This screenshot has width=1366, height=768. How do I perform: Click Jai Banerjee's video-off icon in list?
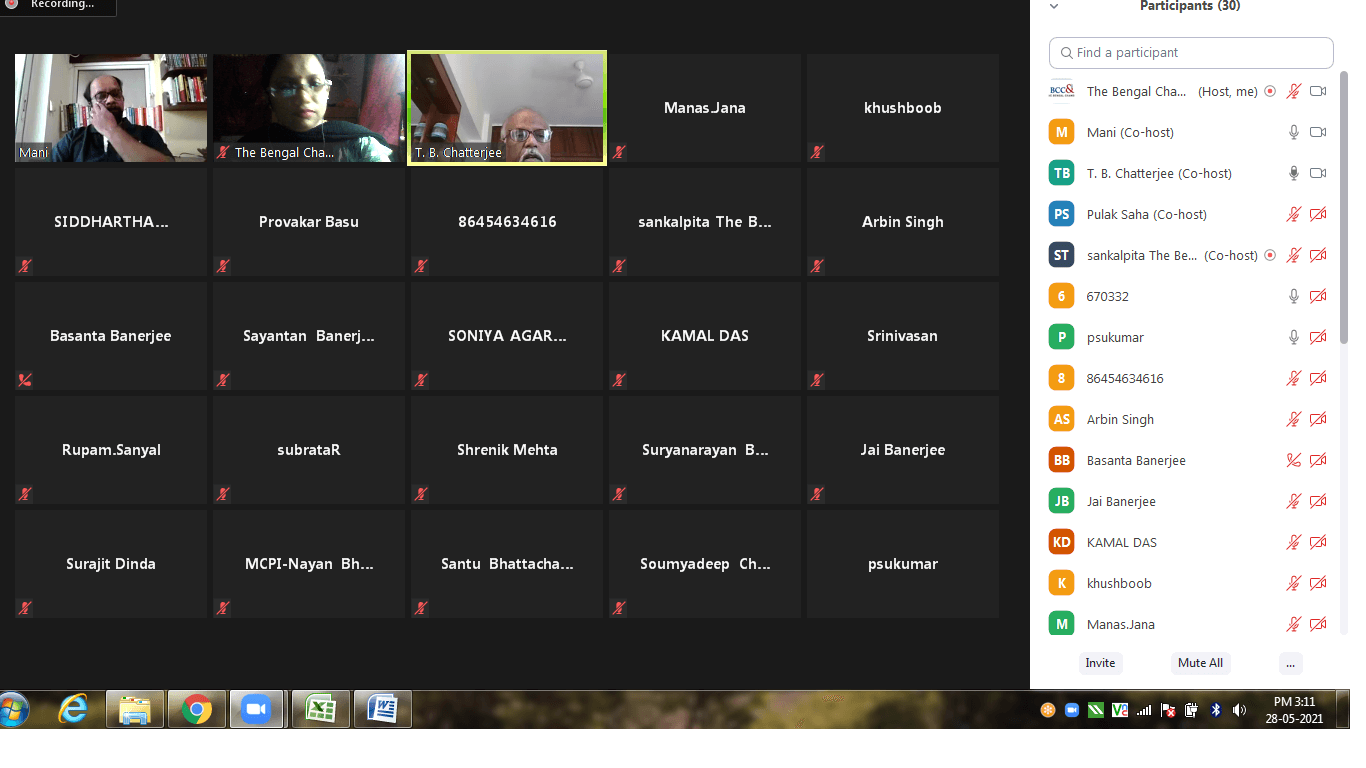1318,501
